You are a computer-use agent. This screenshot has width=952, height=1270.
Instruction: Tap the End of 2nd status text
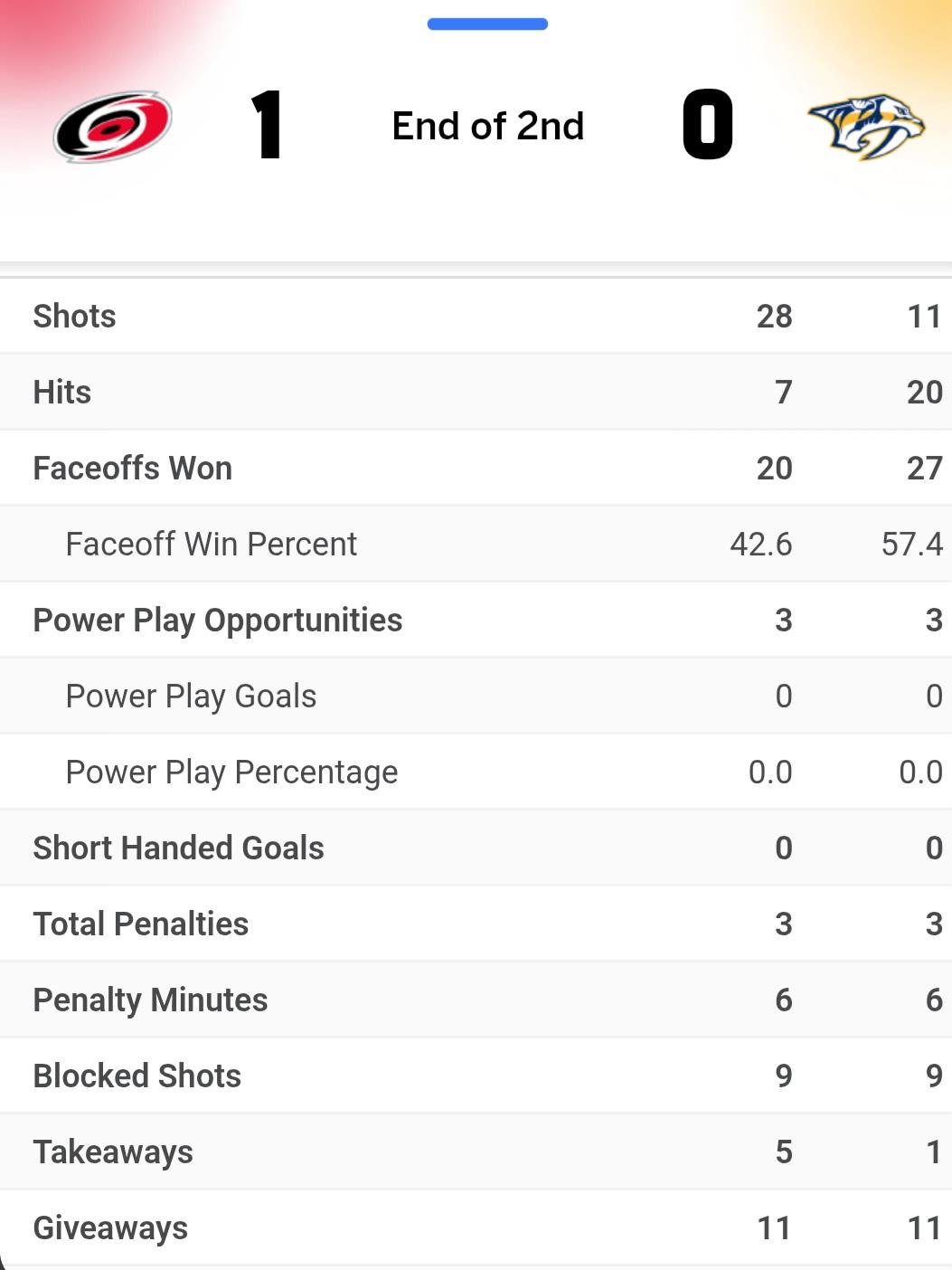(487, 127)
